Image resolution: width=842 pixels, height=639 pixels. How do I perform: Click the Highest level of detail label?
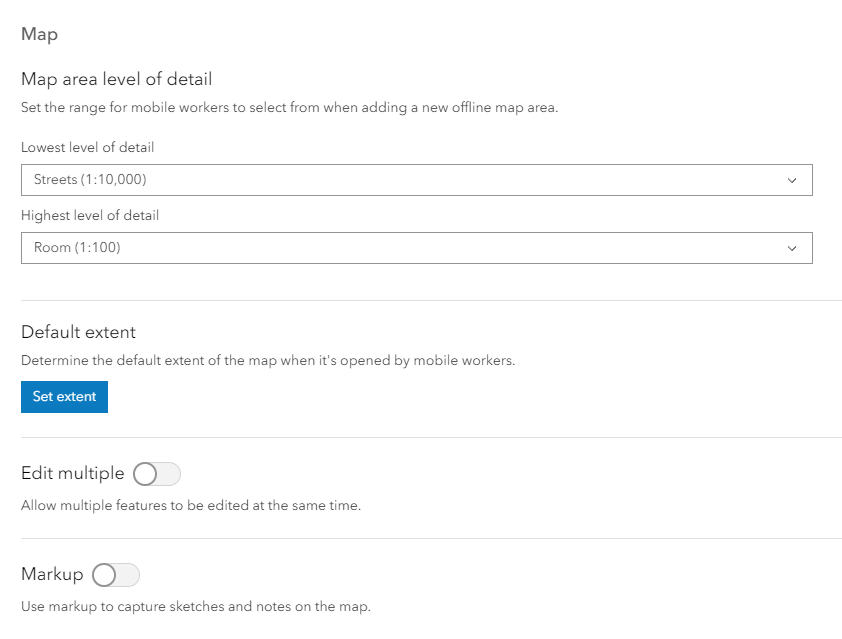(x=90, y=215)
